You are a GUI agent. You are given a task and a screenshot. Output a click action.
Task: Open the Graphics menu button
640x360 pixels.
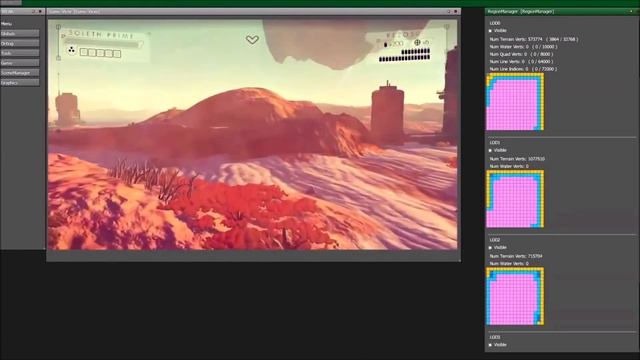coord(20,82)
